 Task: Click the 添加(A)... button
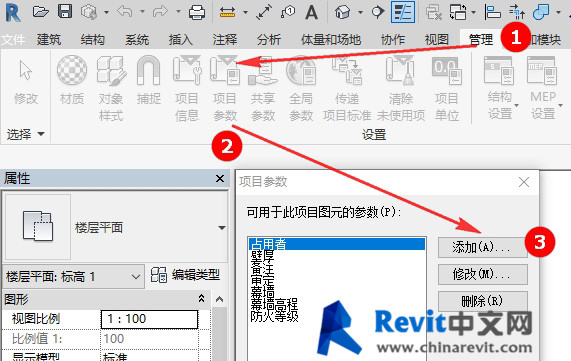pos(483,248)
